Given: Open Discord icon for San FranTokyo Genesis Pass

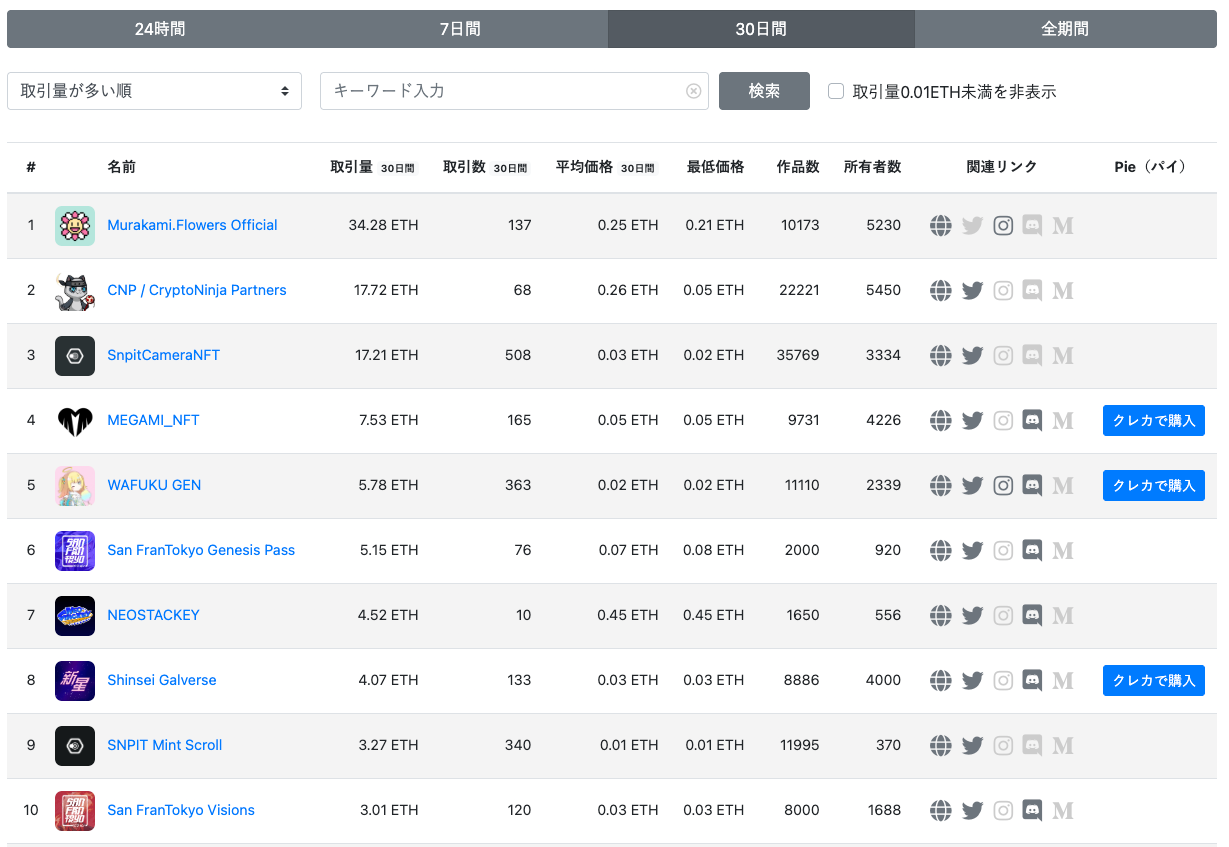Looking at the screenshot, I should [x=1033, y=550].
